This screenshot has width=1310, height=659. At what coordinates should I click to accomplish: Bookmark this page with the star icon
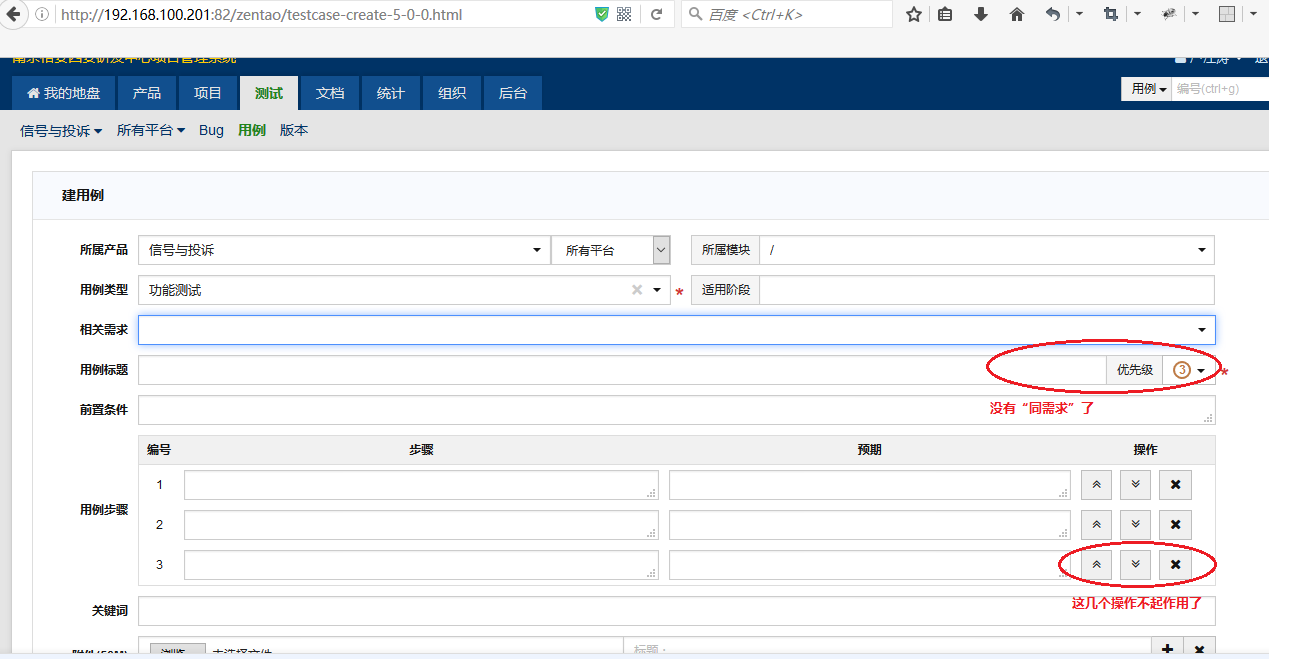913,15
